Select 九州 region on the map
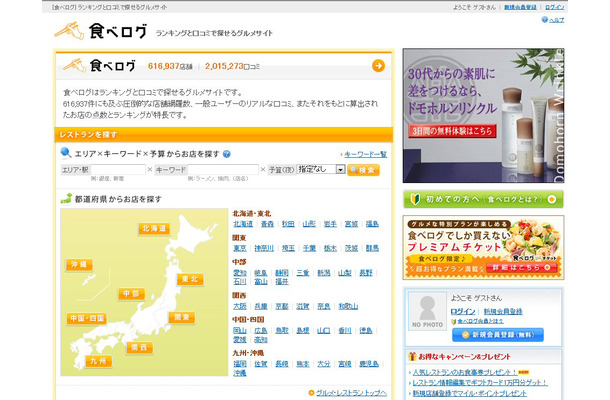Image resolution: width=610 pixels, height=400 pixels. coord(98,361)
